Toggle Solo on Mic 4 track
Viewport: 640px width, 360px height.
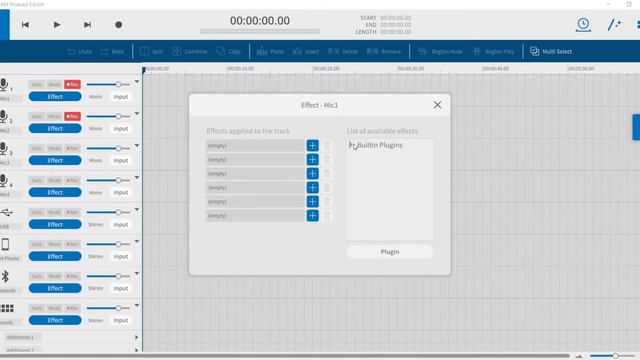click(x=37, y=180)
